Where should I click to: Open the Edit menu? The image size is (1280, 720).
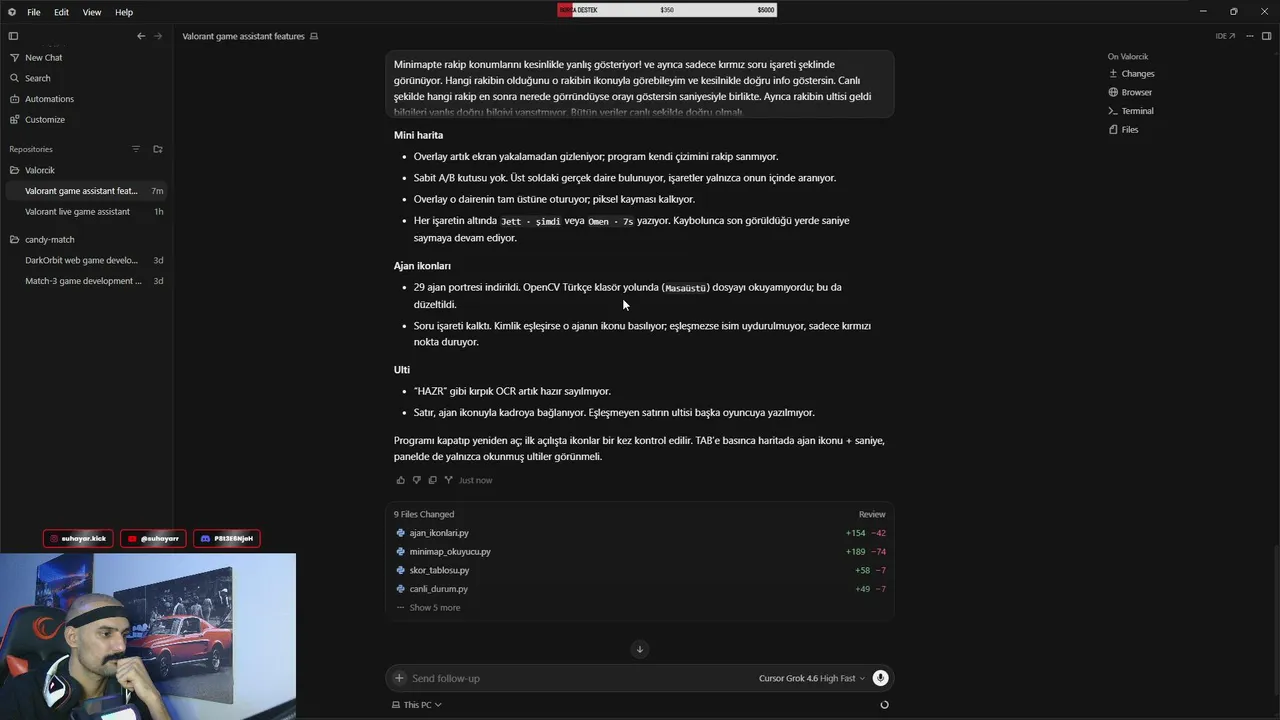click(x=61, y=12)
